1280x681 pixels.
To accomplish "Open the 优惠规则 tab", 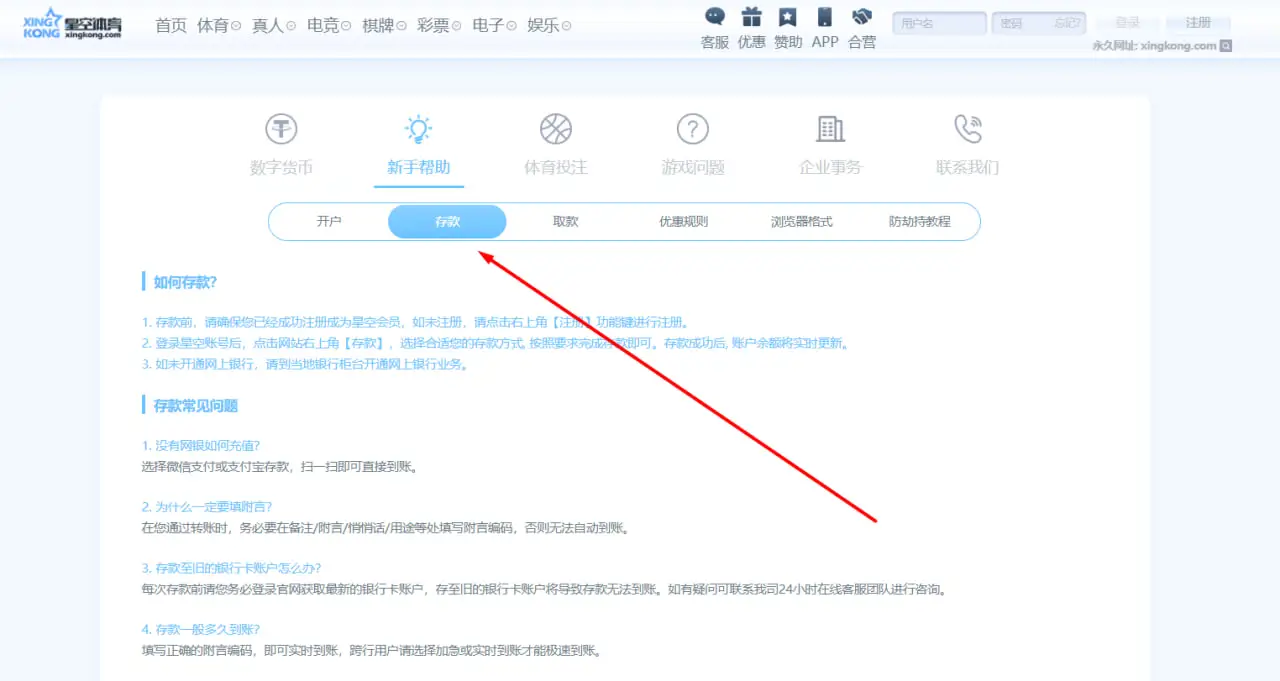I will tap(683, 222).
